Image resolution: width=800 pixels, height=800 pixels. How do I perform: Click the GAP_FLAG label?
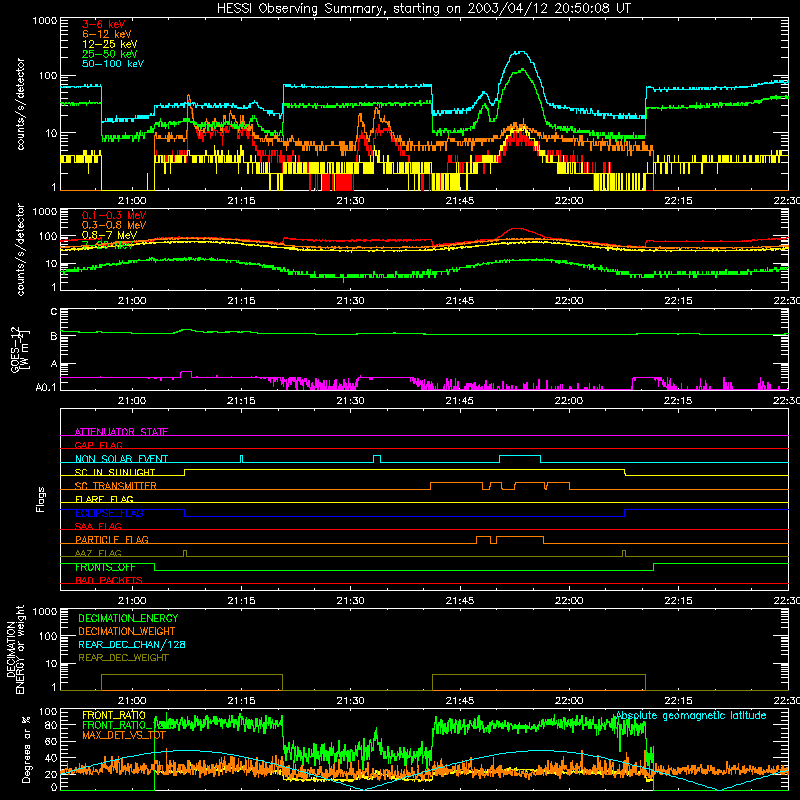[x=99, y=445]
